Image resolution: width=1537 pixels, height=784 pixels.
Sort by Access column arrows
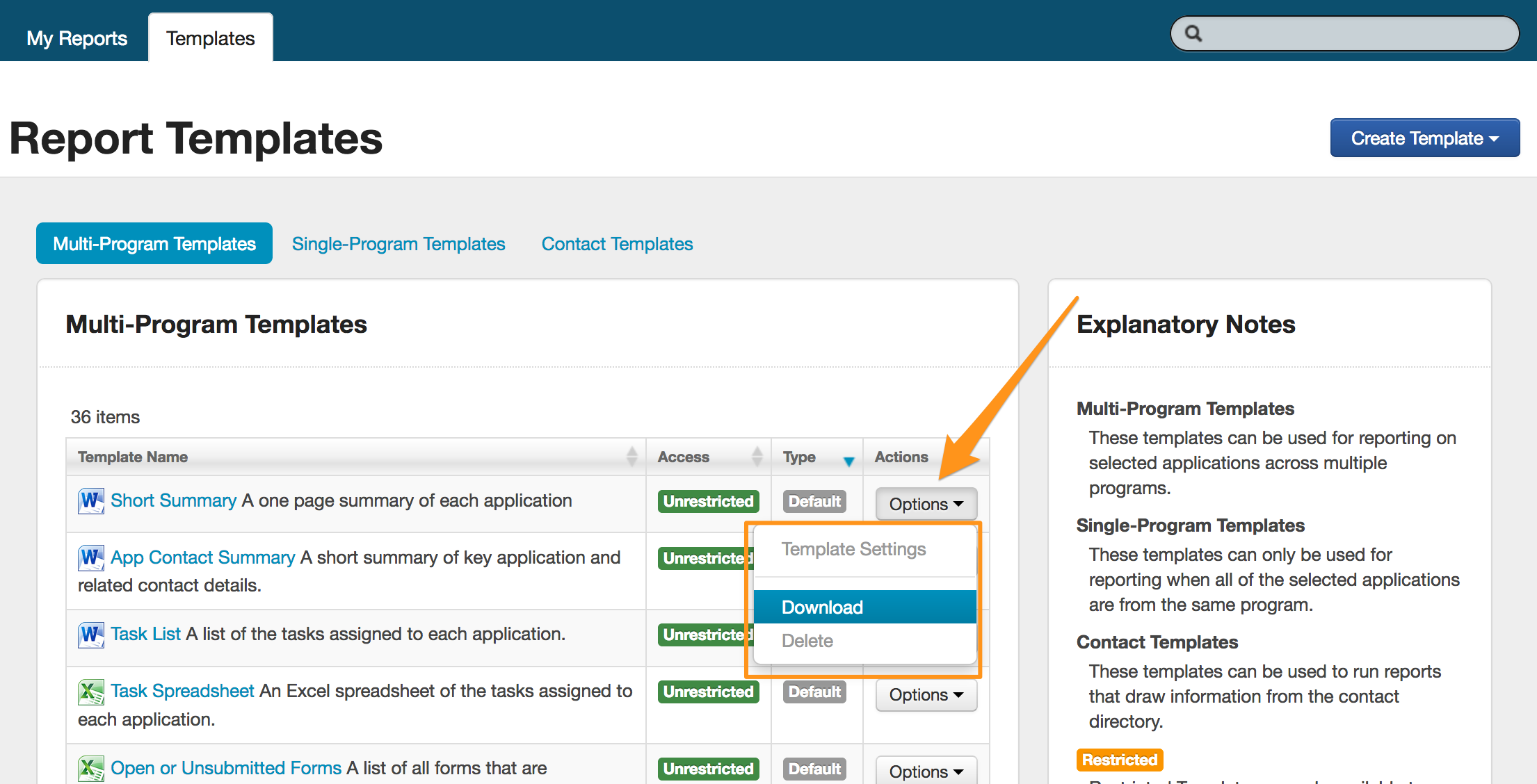click(x=757, y=457)
